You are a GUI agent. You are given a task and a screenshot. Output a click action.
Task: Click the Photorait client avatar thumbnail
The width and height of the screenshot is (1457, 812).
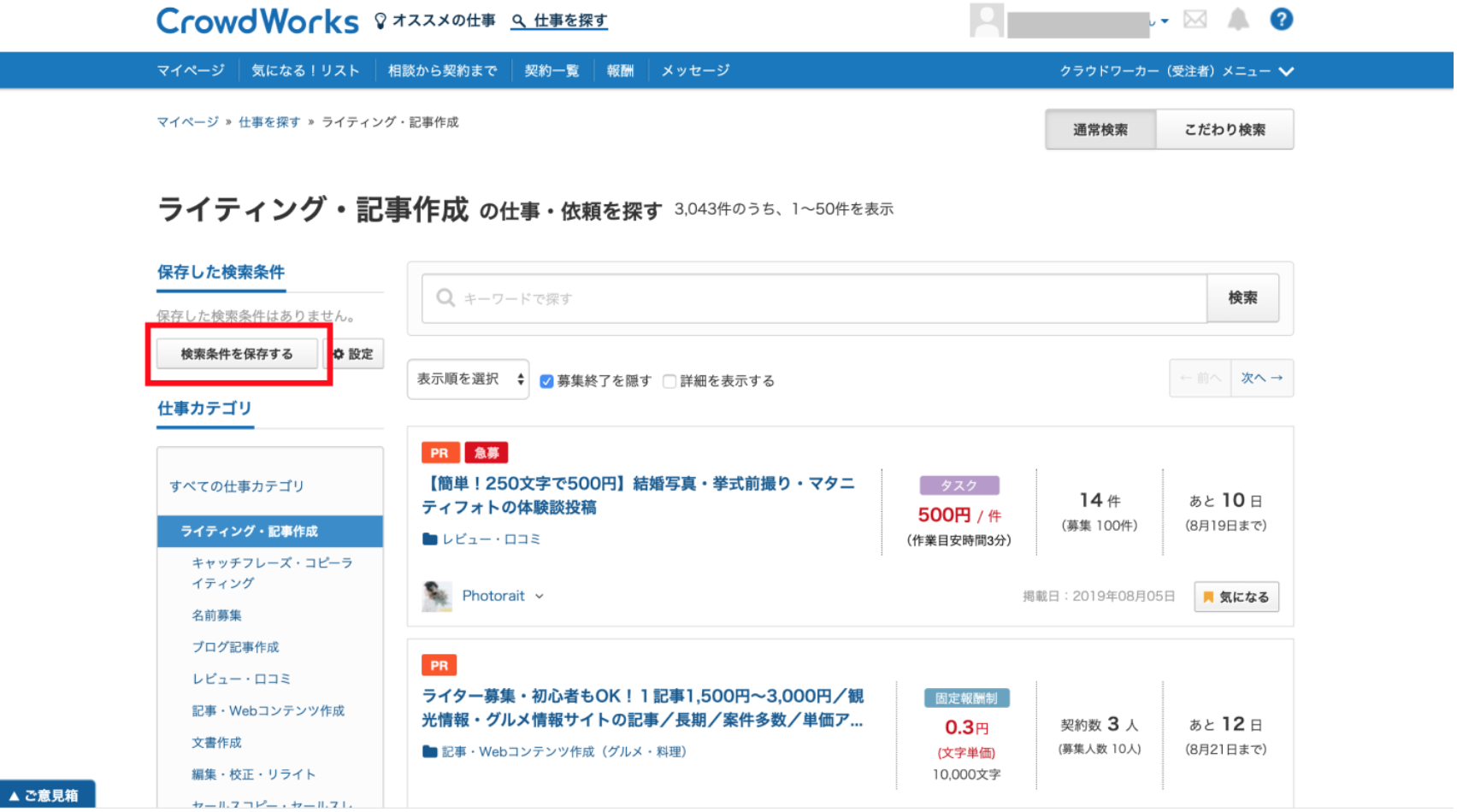click(x=437, y=596)
